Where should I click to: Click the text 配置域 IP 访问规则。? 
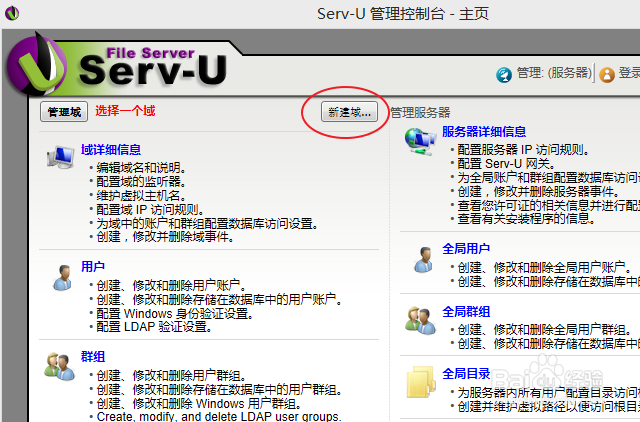pyautogui.click(x=150, y=210)
